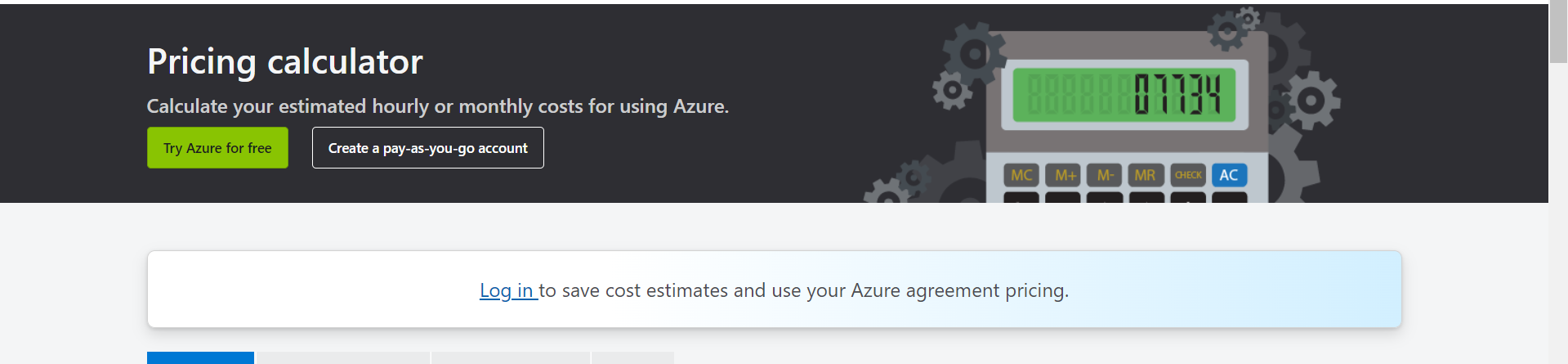
Task: Click the small light gear left of calculator display
Action: click(x=951, y=90)
